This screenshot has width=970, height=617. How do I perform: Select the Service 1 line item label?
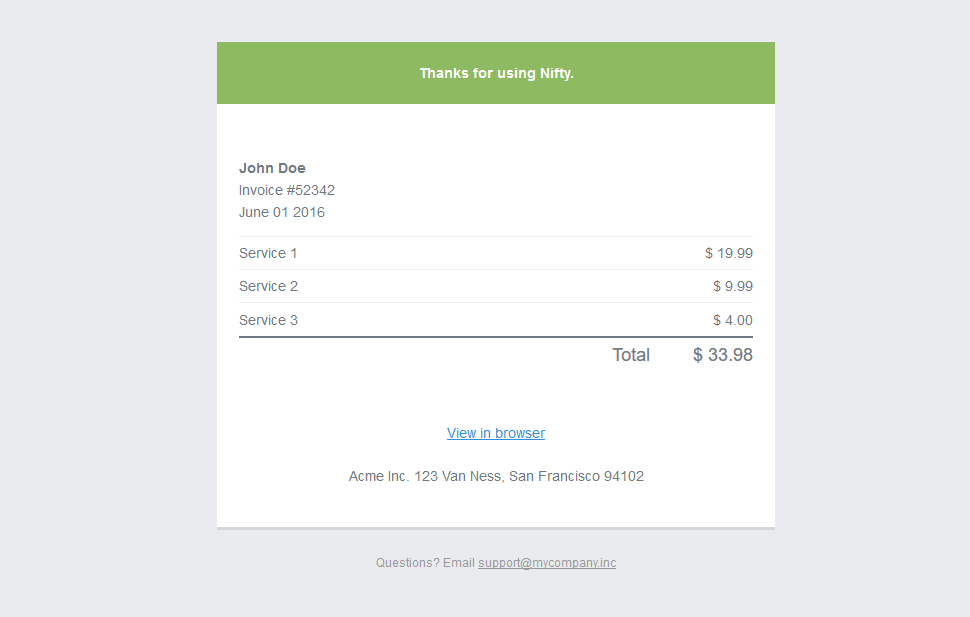click(268, 253)
